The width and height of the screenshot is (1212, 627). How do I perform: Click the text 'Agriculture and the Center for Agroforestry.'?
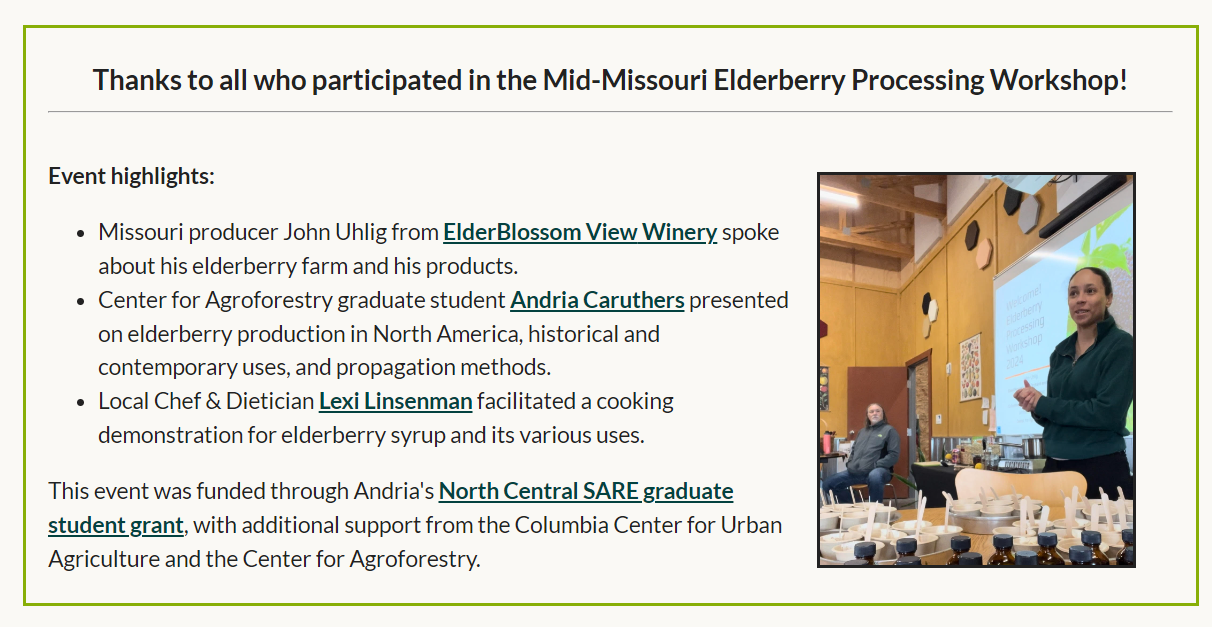point(264,559)
